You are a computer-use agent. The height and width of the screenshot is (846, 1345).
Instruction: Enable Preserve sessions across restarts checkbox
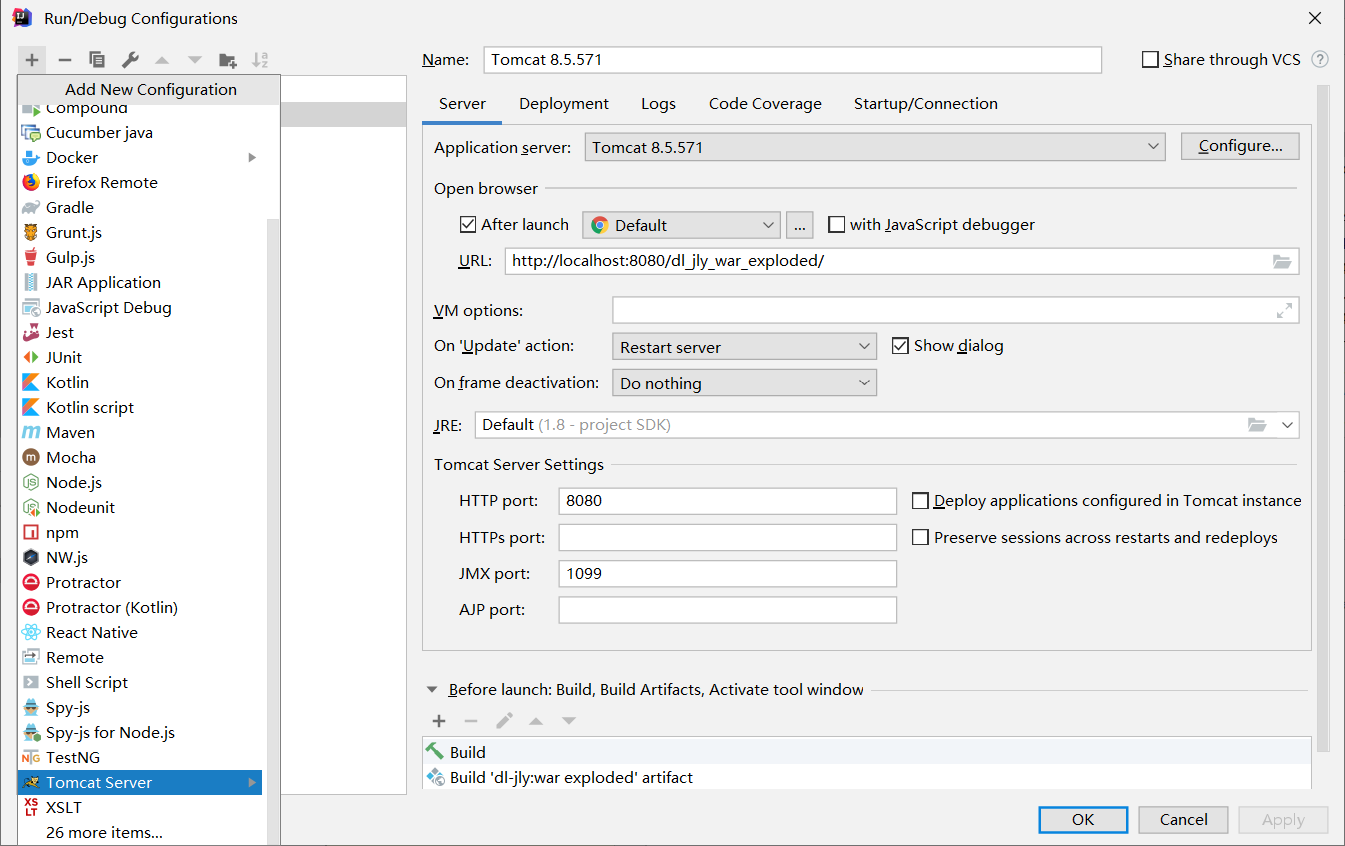(x=920, y=538)
